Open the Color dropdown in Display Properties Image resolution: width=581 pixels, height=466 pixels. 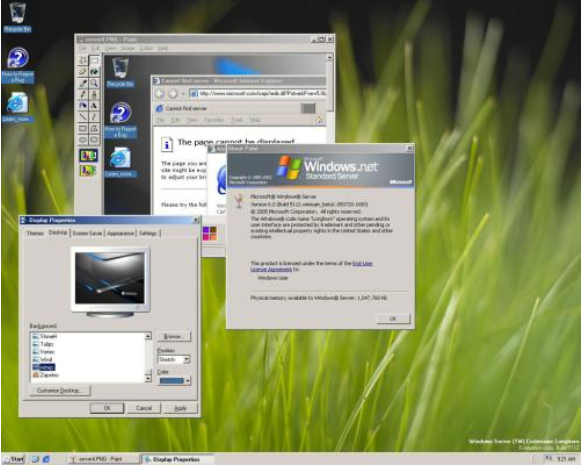pyautogui.click(x=174, y=381)
